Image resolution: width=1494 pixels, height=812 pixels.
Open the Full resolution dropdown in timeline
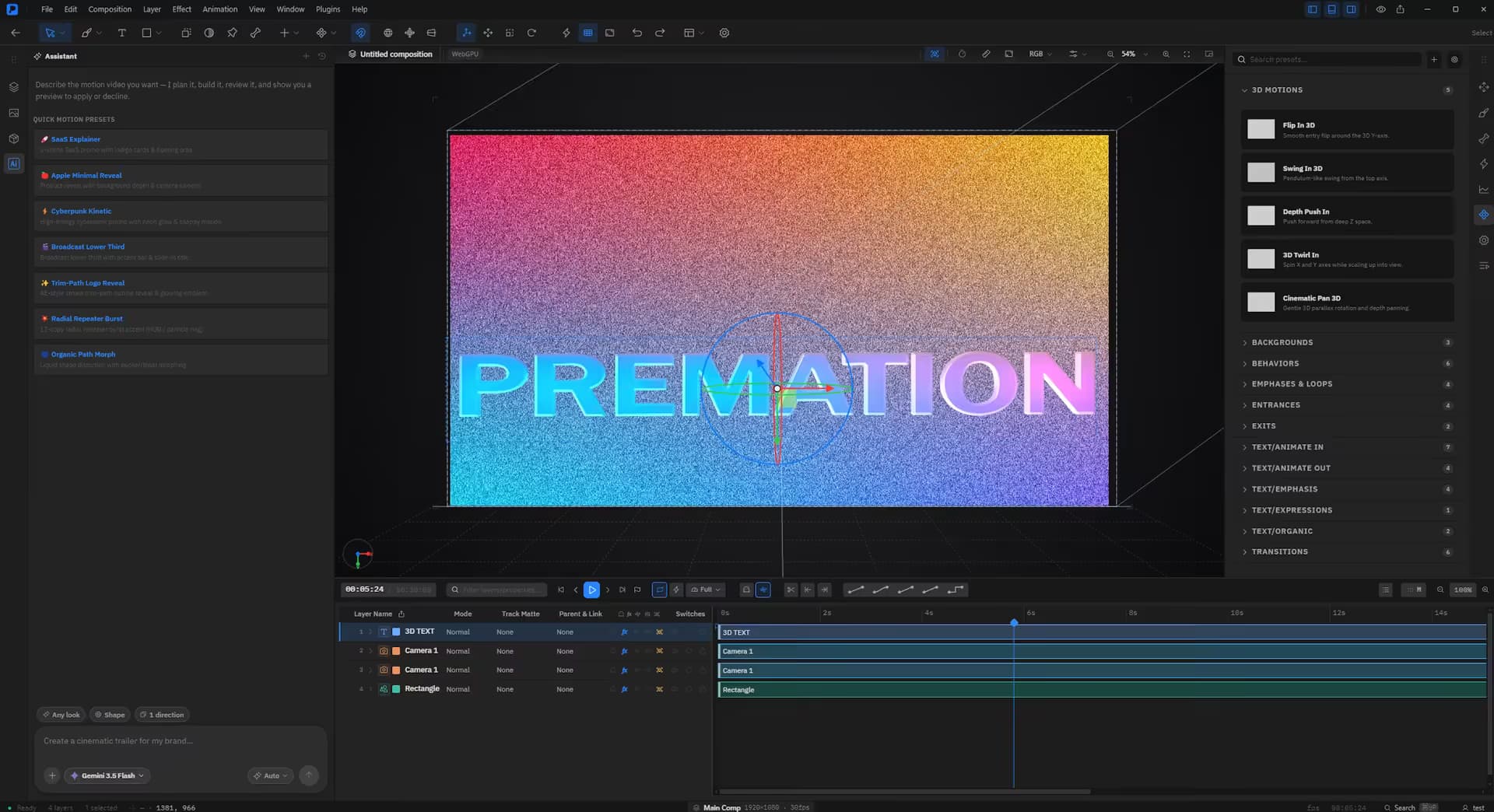point(706,590)
